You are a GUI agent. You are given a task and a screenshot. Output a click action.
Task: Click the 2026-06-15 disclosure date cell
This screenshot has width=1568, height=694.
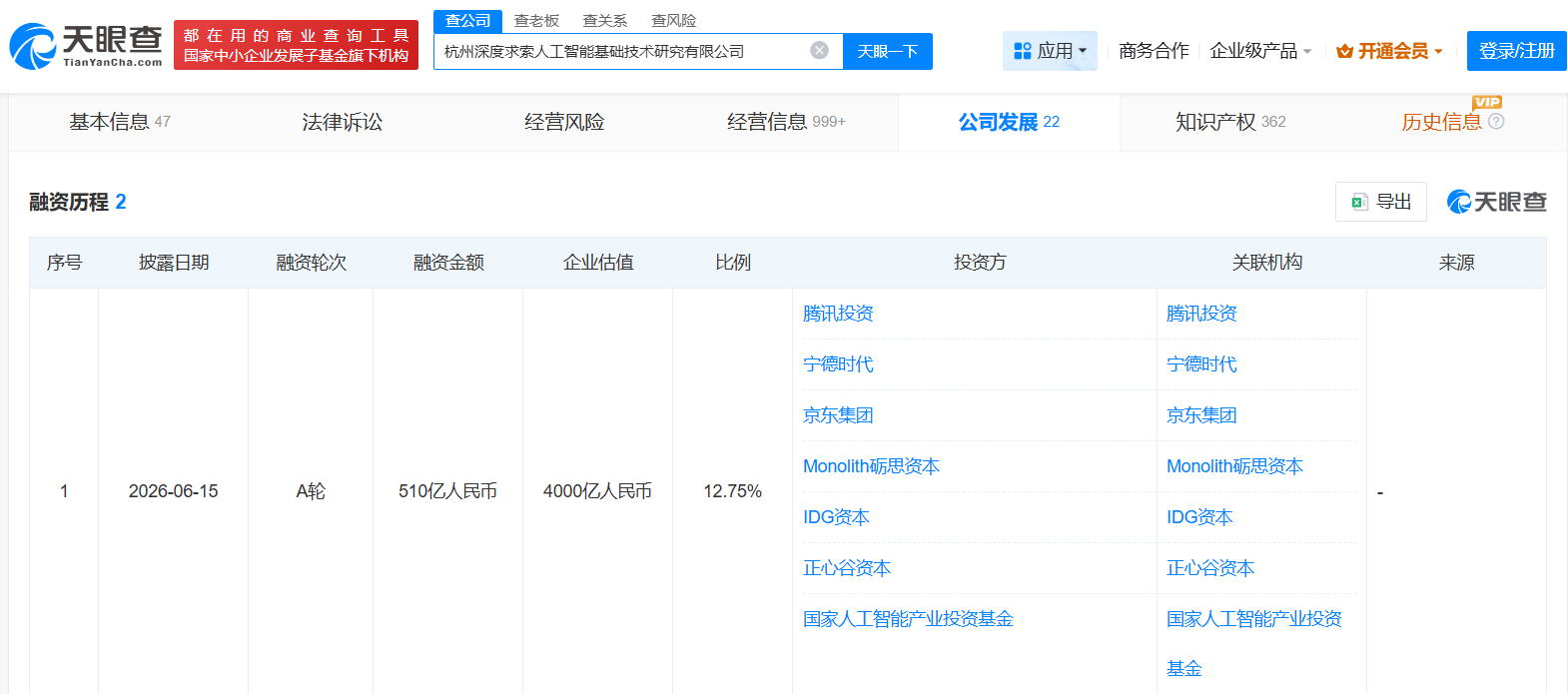click(173, 491)
